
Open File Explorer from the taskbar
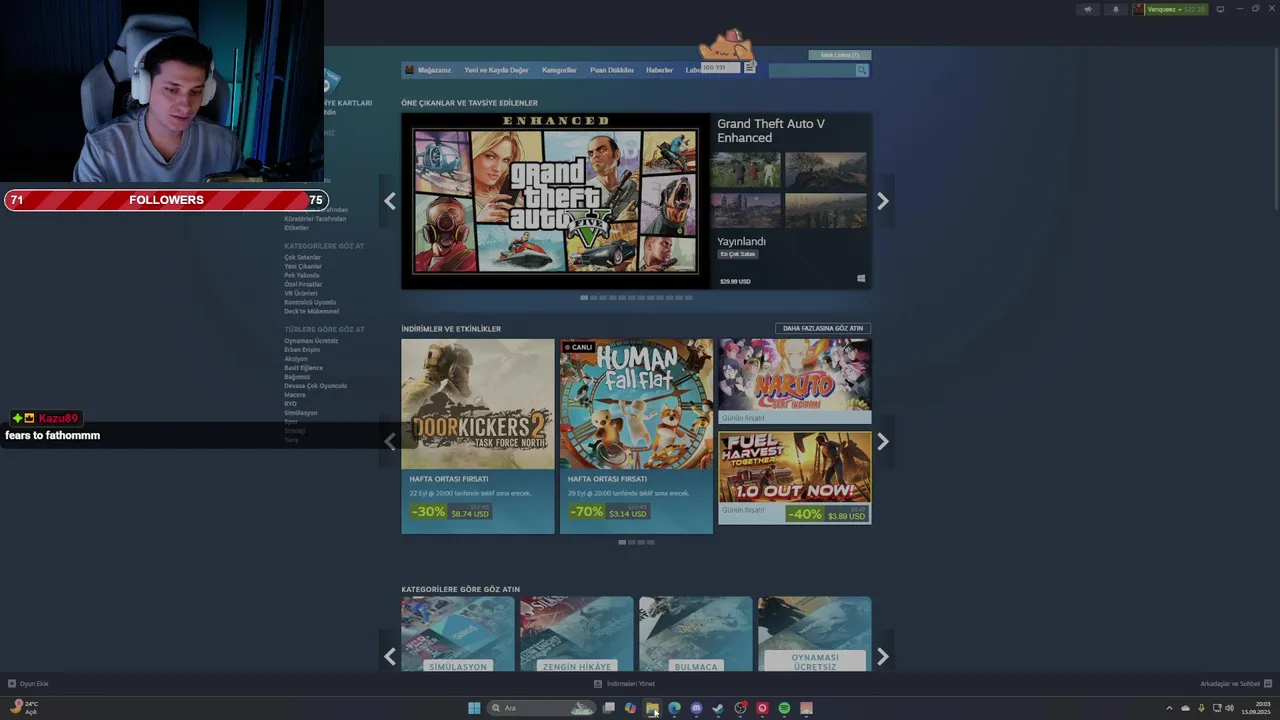point(652,708)
